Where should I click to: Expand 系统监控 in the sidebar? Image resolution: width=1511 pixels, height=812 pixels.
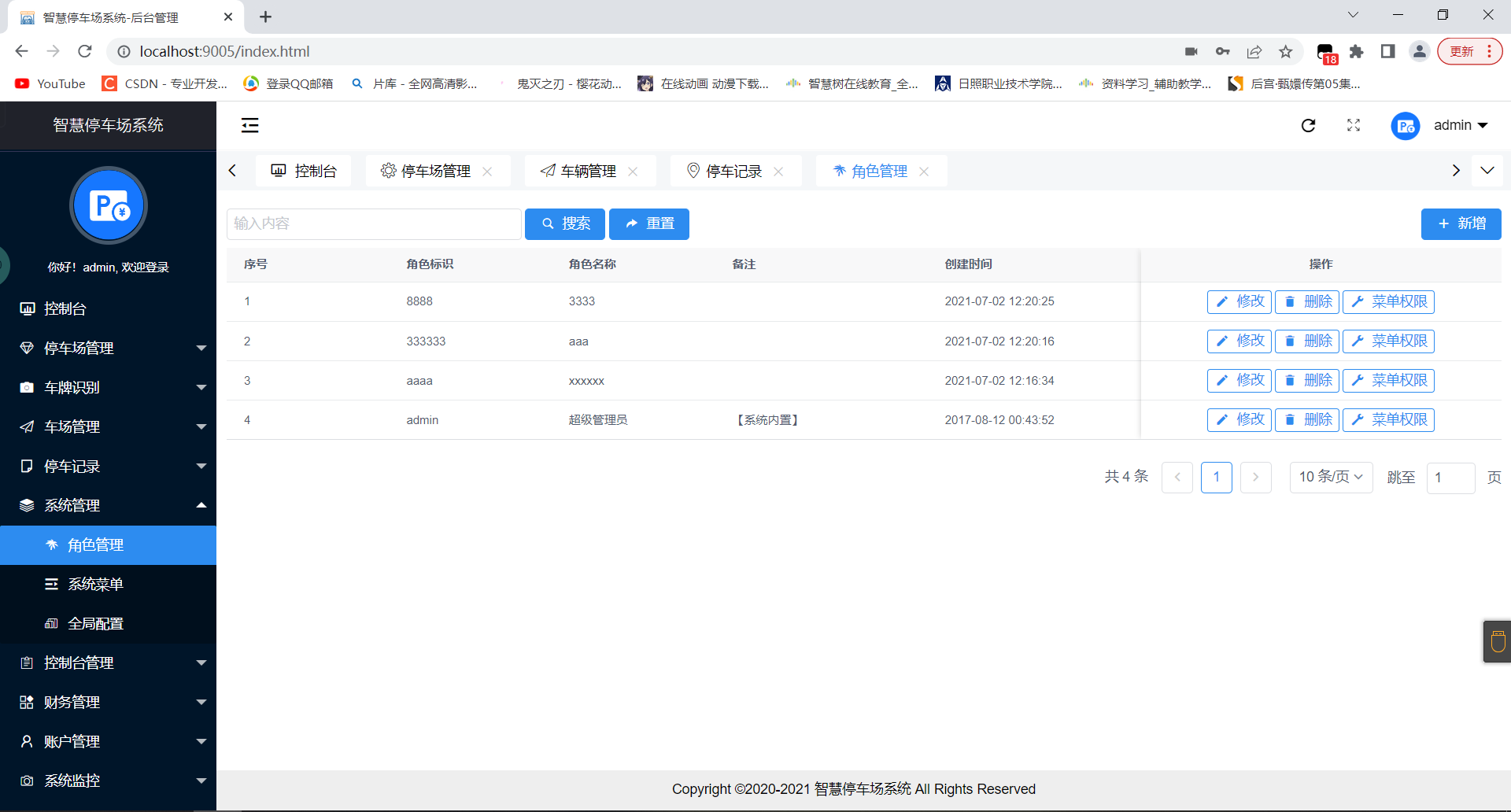tap(108, 781)
